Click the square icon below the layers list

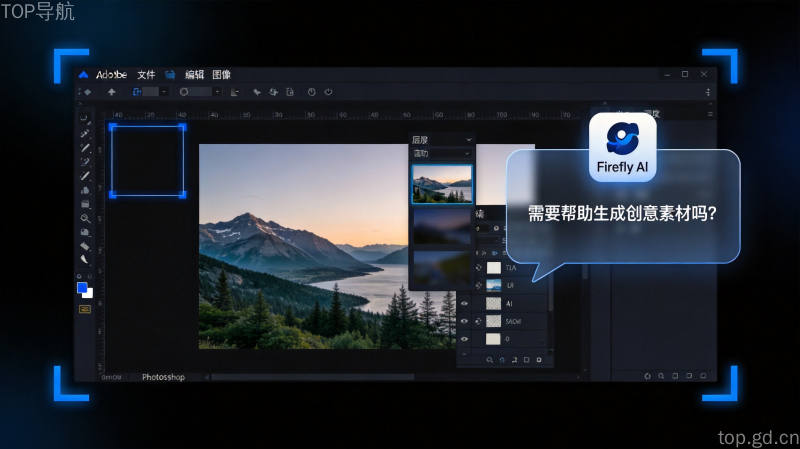coord(527,360)
